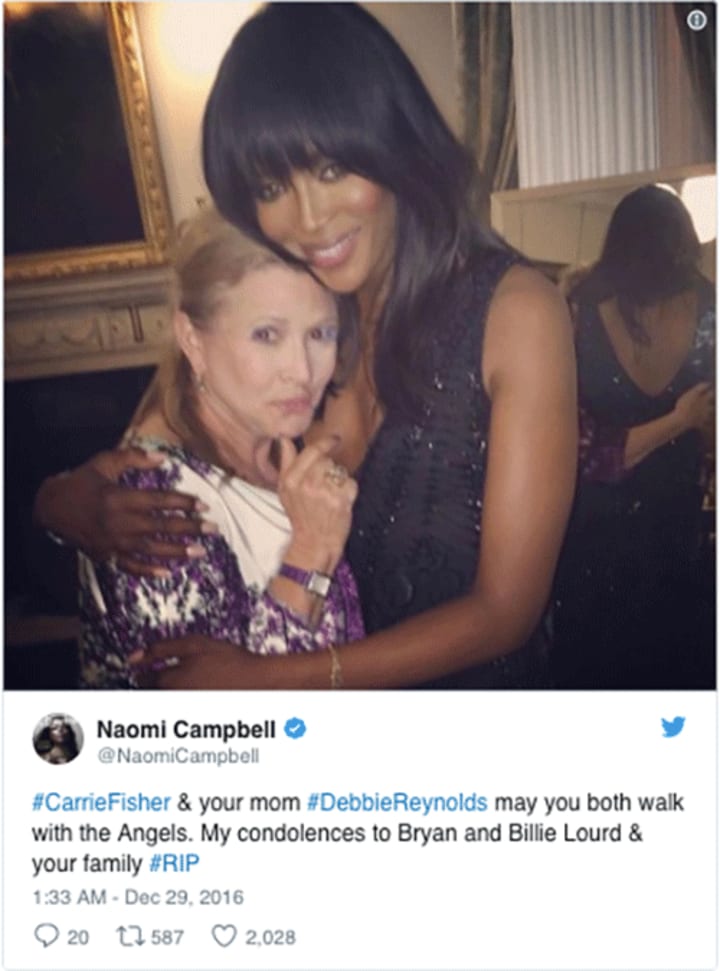720x971 pixels.
Task: Like the tweet with the heart icon
Action: [x=223, y=936]
